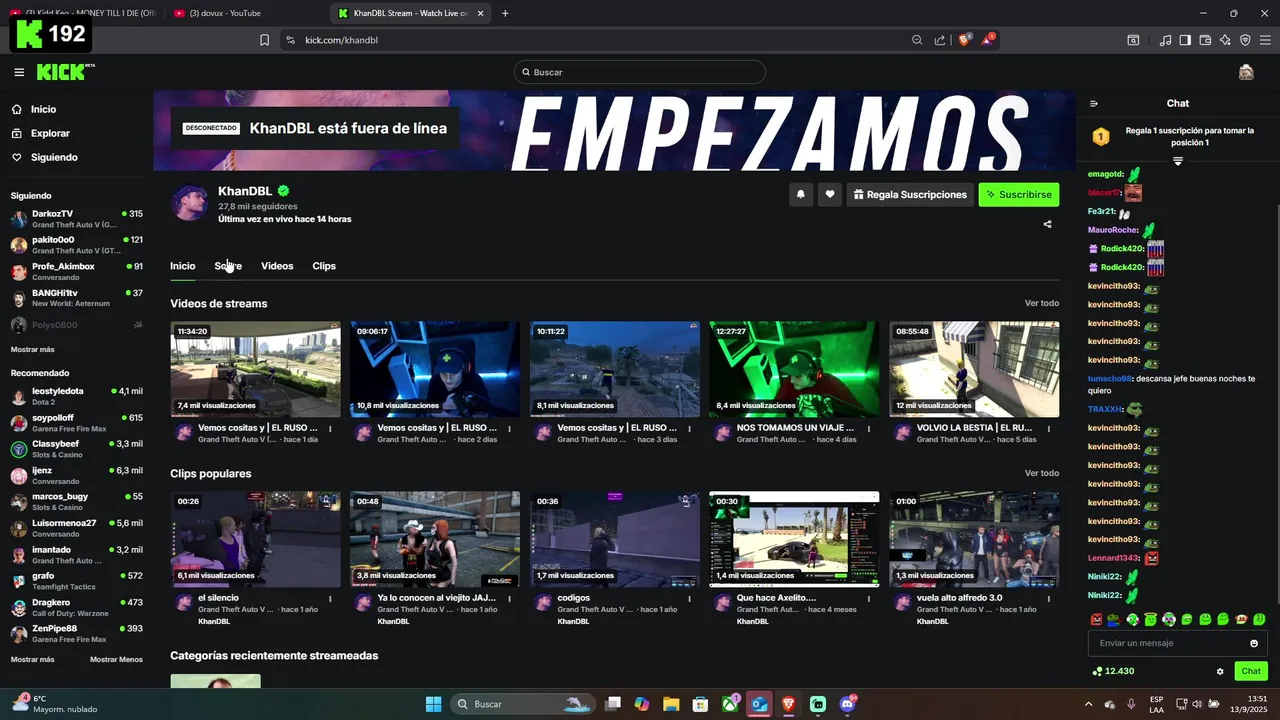This screenshot has height=720, width=1280.
Task: Open Classybeef channel in Recomendado list
Action: click(77, 448)
